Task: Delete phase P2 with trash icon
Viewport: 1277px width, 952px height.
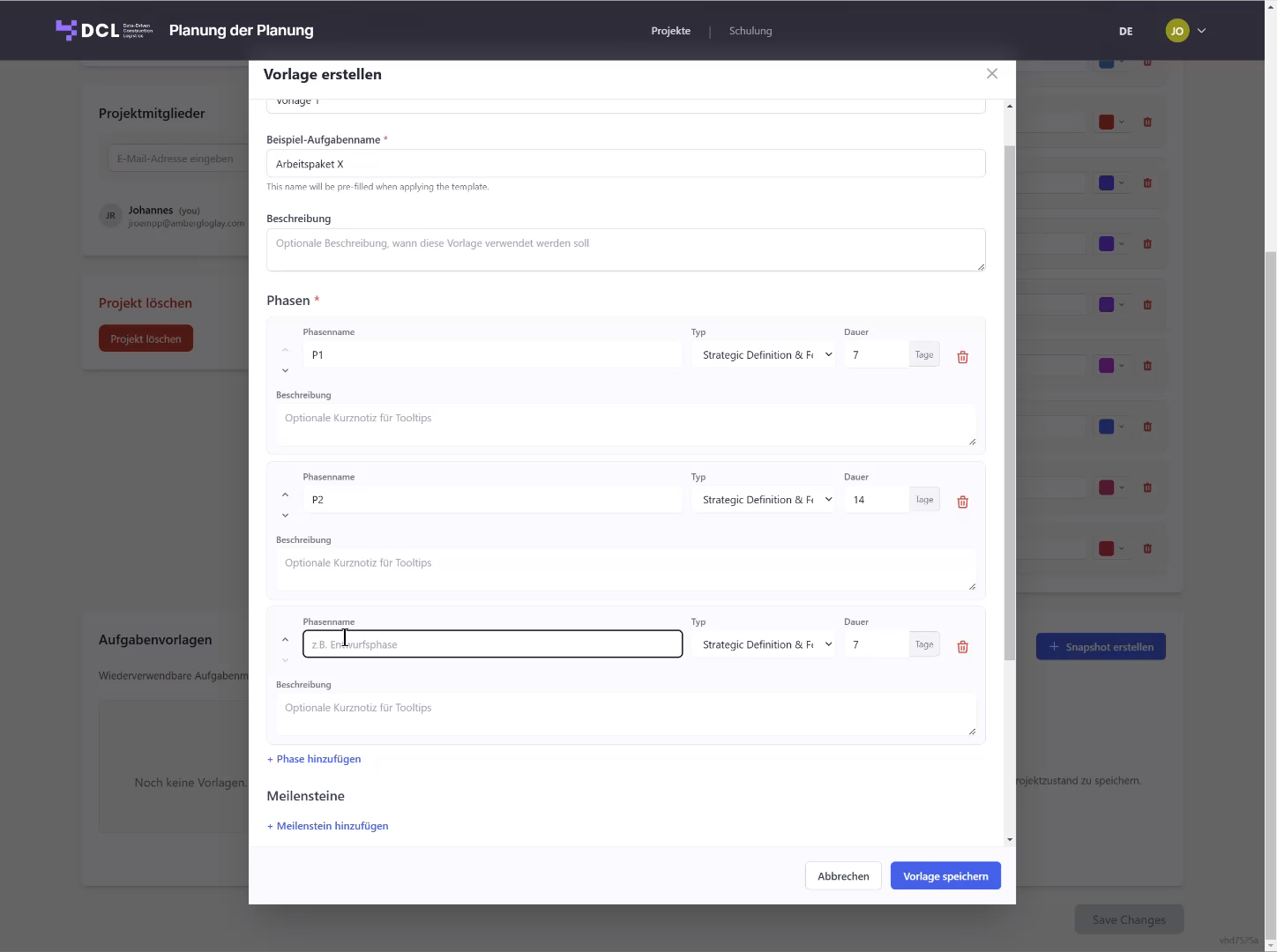Action: pyautogui.click(x=962, y=502)
